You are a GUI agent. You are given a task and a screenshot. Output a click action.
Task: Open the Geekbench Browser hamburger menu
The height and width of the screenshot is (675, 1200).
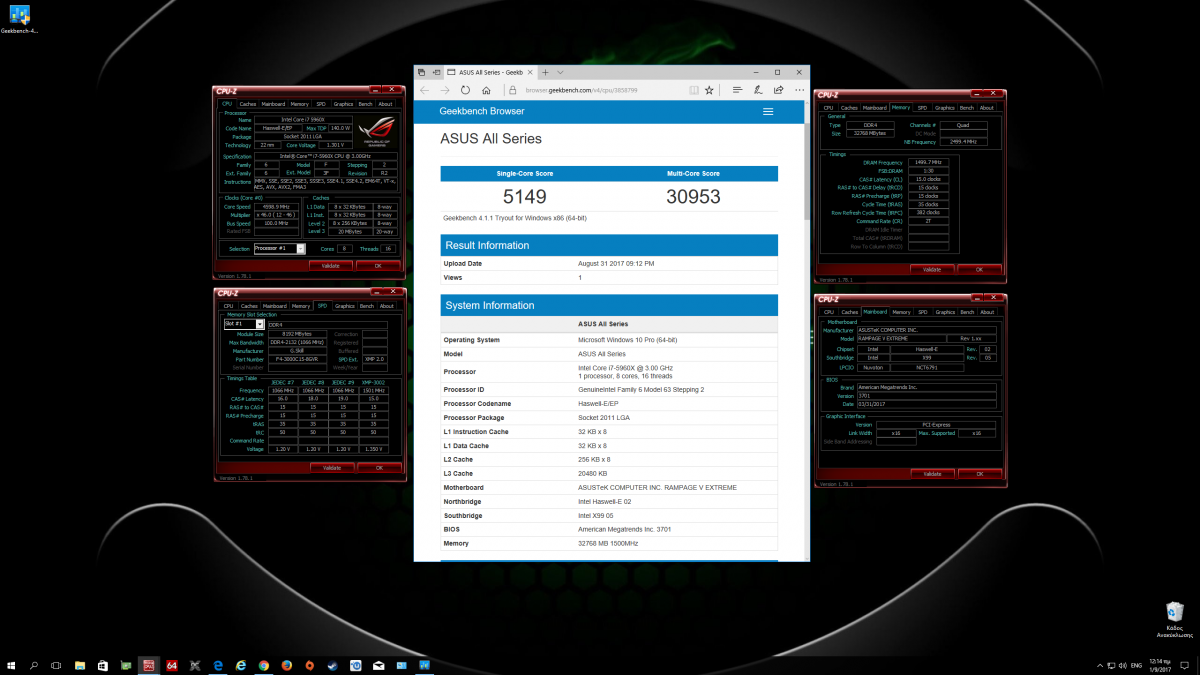tap(768, 111)
